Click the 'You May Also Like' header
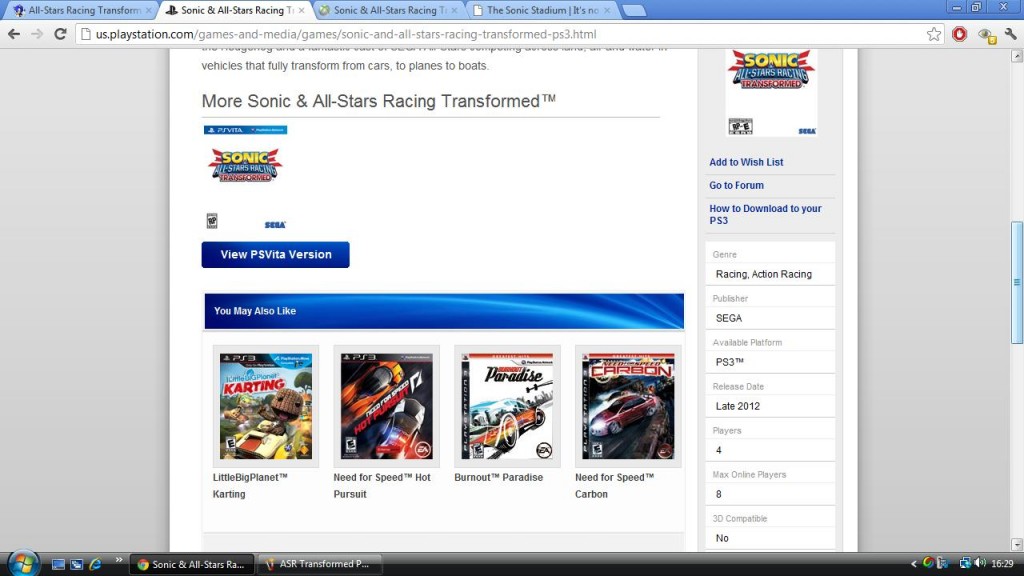This screenshot has height=576, width=1024. coord(444,311)
